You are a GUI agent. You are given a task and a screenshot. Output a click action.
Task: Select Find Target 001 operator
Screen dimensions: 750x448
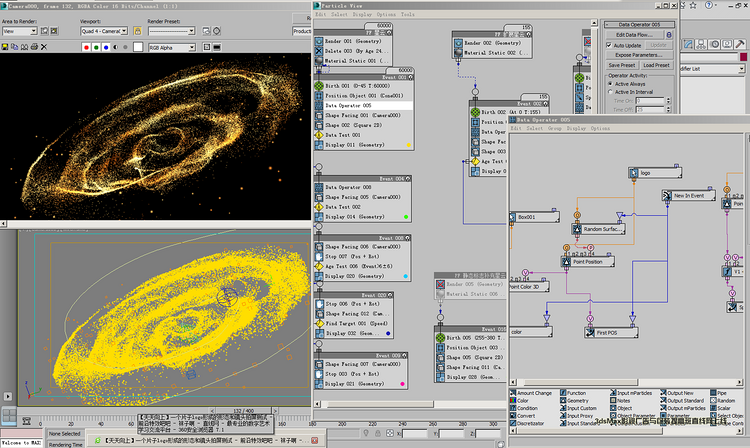353,323
